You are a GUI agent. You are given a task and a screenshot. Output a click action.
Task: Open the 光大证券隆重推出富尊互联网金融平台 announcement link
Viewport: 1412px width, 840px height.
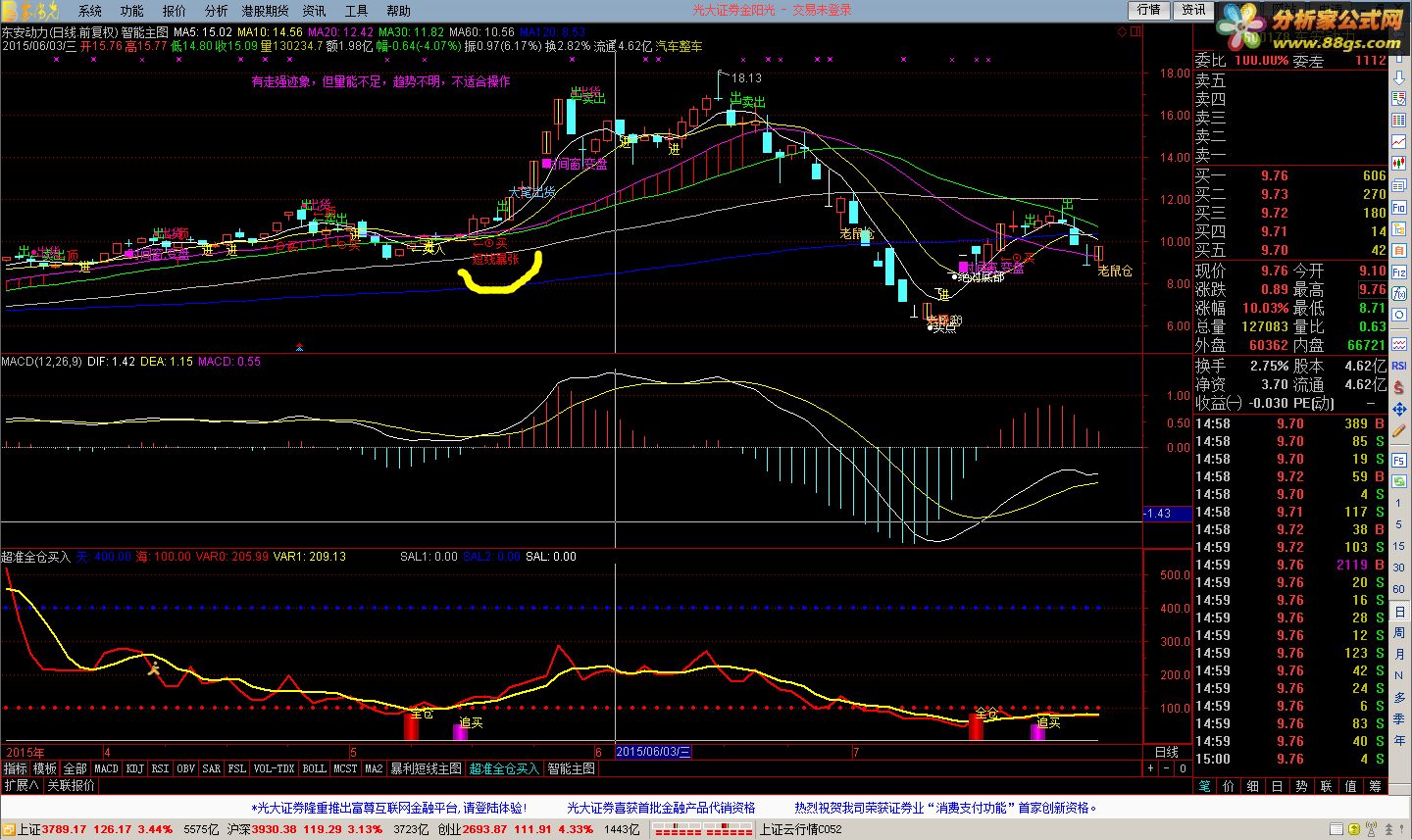click(390, 808)
